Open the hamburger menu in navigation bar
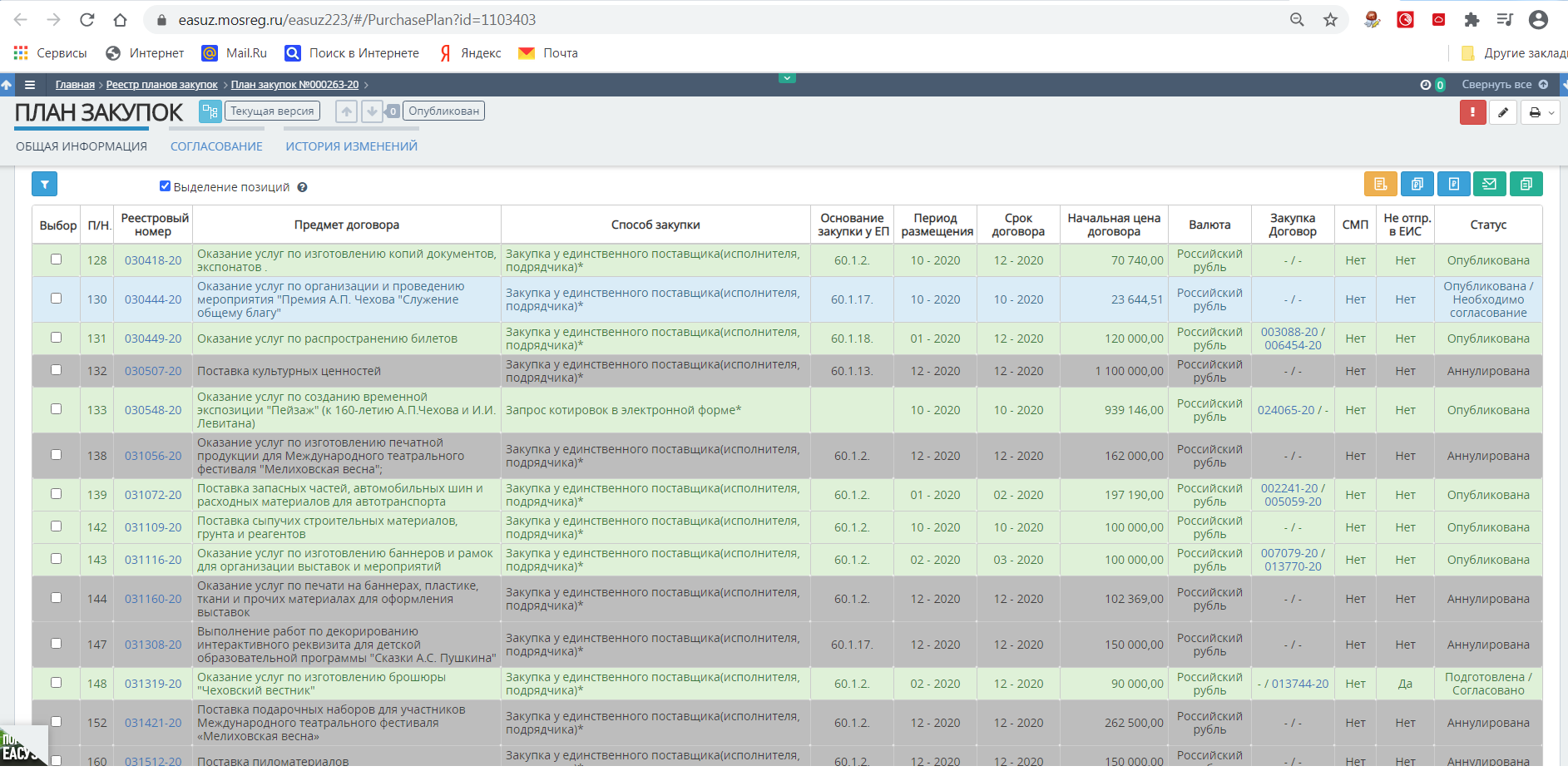 click(x=30, y=85)
